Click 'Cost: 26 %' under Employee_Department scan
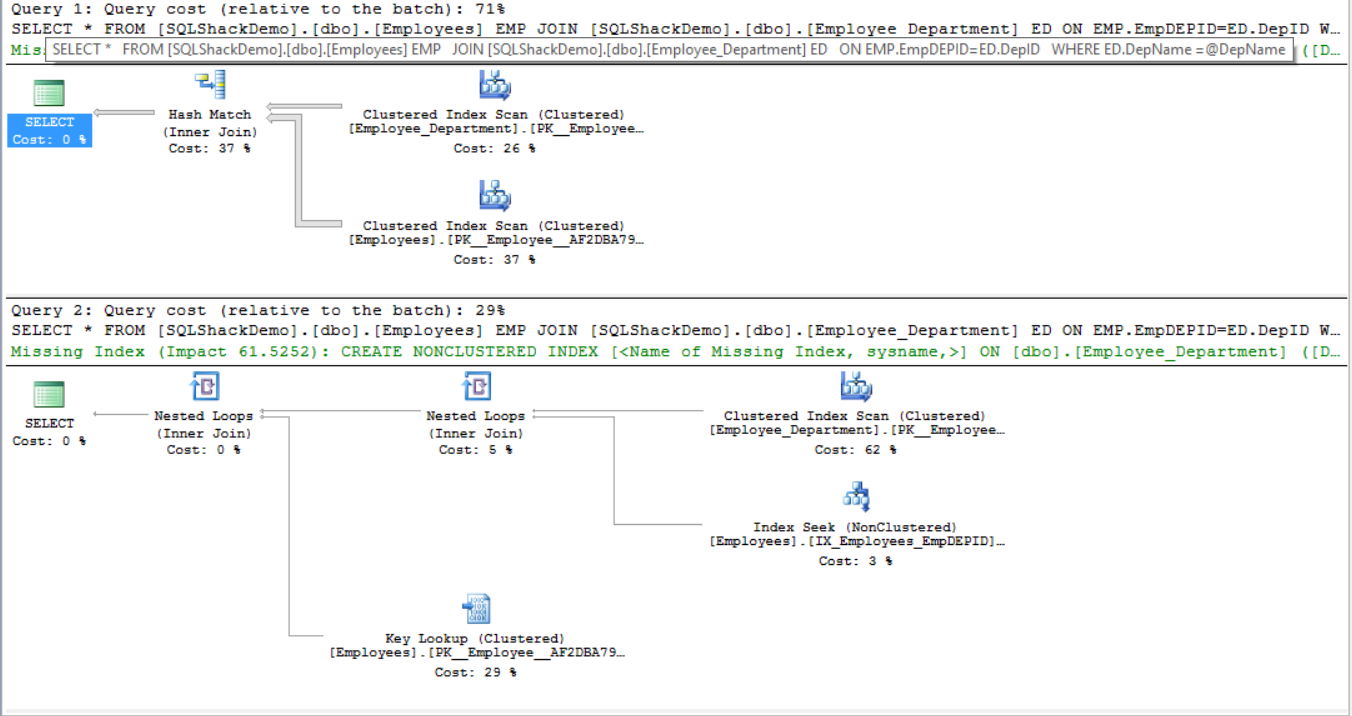Image resolution: width=1352 pixels, height=716 pixels. (x=494, y=149)
